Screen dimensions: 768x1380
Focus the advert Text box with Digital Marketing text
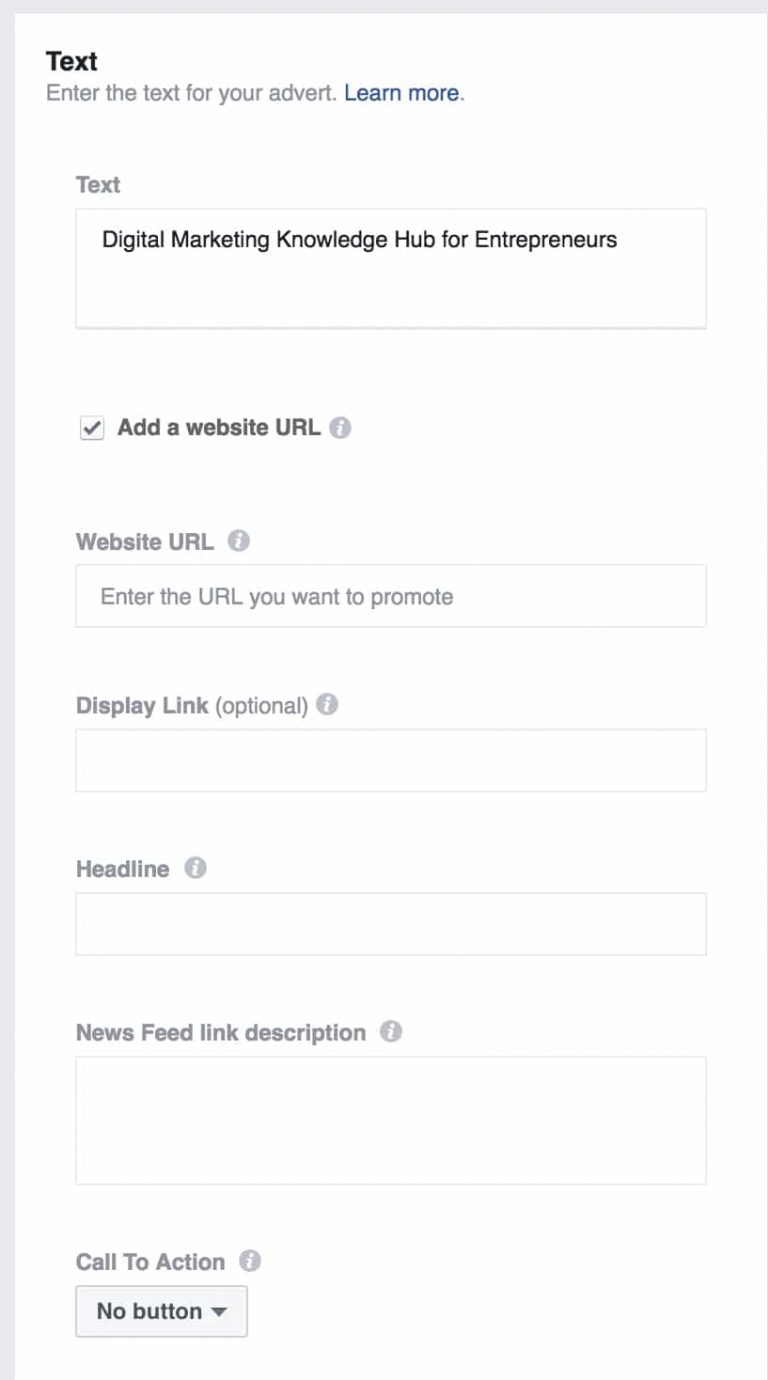pyautogui.click(x=391, y=268)
